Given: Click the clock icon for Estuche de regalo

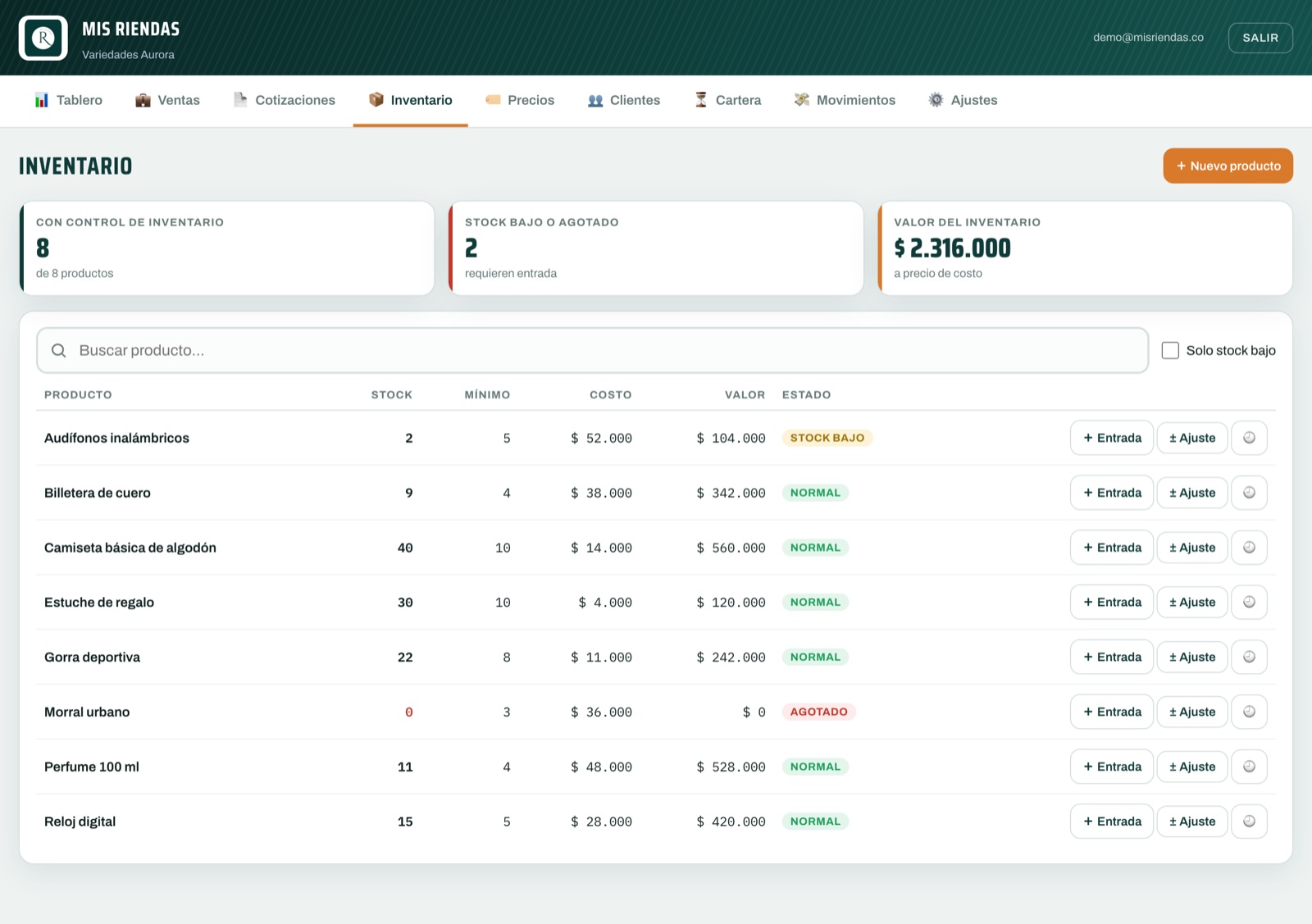Looking at the screenshot, I should [1249, 602].
